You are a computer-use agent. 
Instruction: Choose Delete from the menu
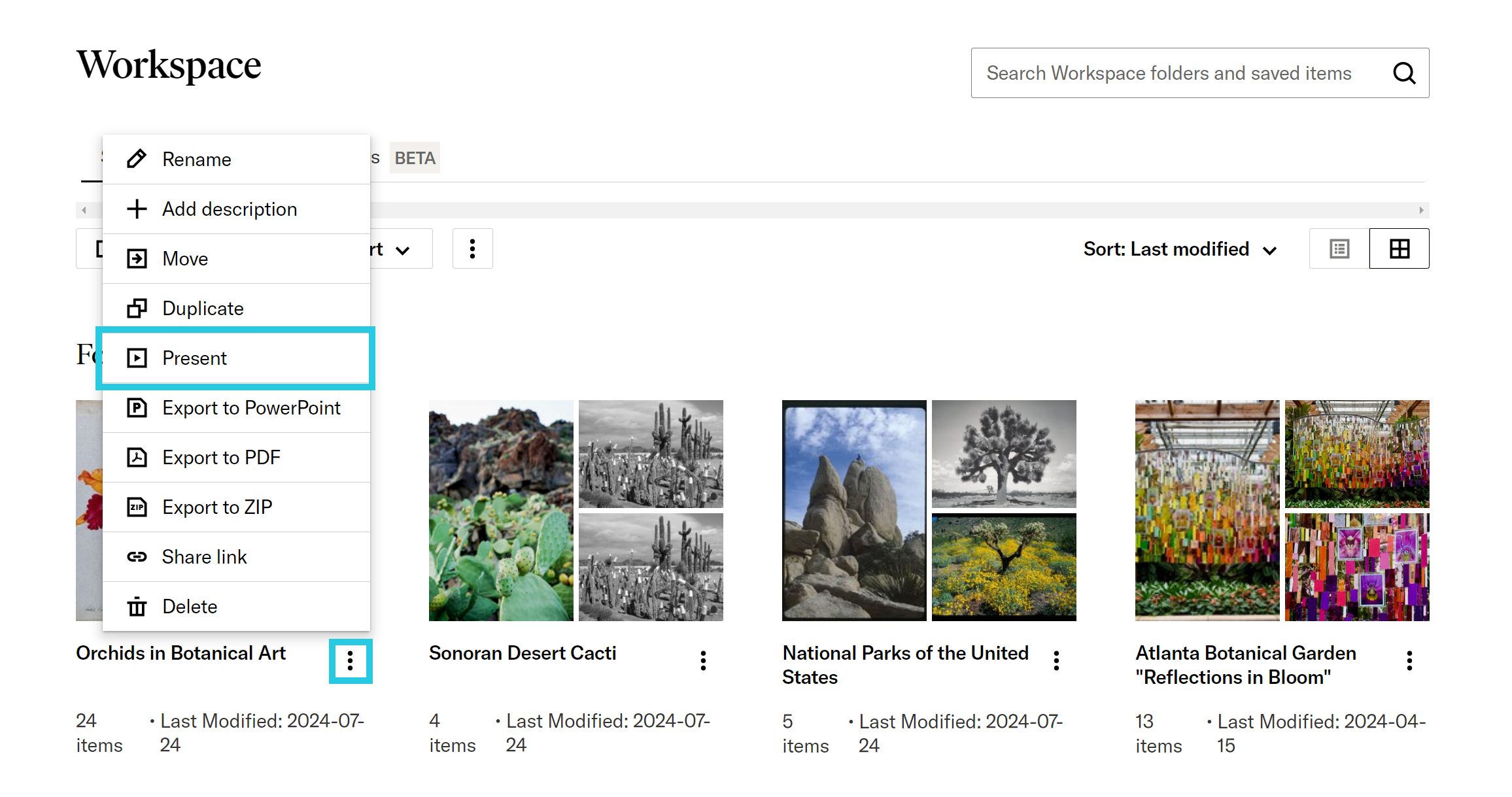pos(236,606)
